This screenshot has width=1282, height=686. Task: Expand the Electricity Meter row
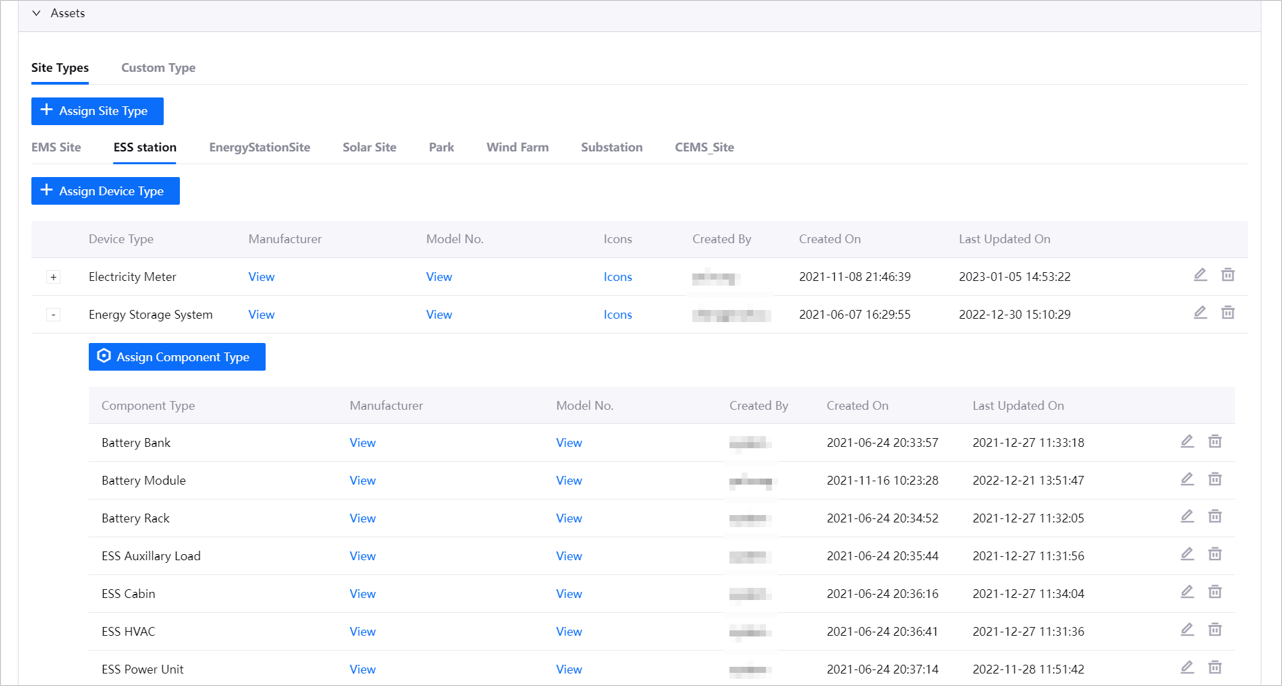[54, 277]
